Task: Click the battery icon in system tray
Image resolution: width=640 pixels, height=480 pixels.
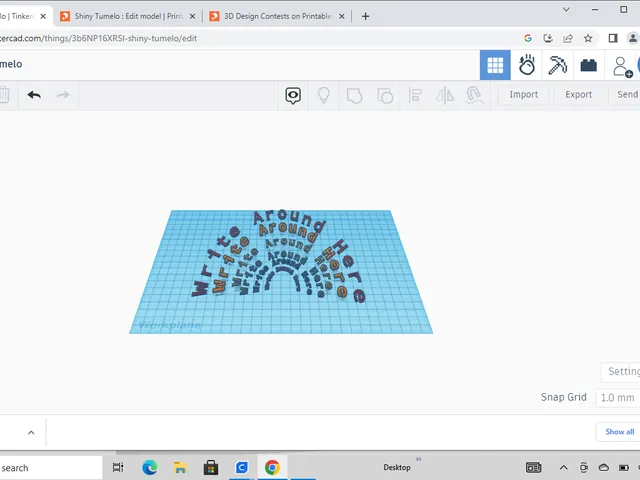Action: point(624,468)
